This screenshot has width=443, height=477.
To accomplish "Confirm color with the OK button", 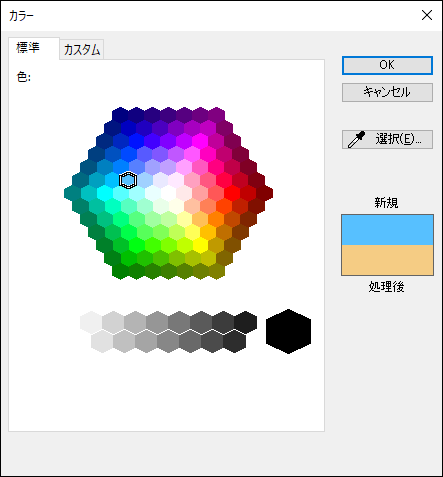I will click(387, 65).
